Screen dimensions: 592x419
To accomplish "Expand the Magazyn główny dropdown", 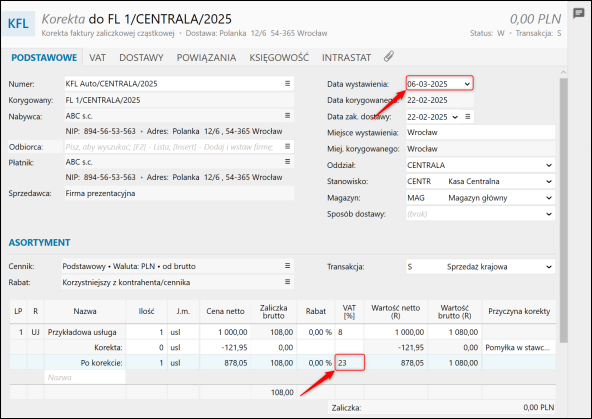I will (x=549, y=198).
